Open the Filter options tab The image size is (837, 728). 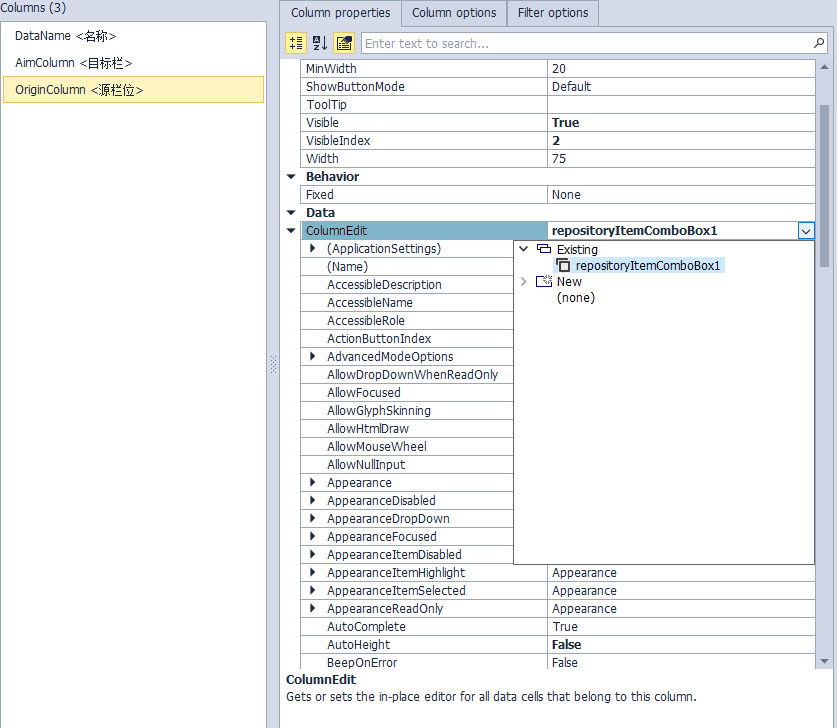[552, 13]
